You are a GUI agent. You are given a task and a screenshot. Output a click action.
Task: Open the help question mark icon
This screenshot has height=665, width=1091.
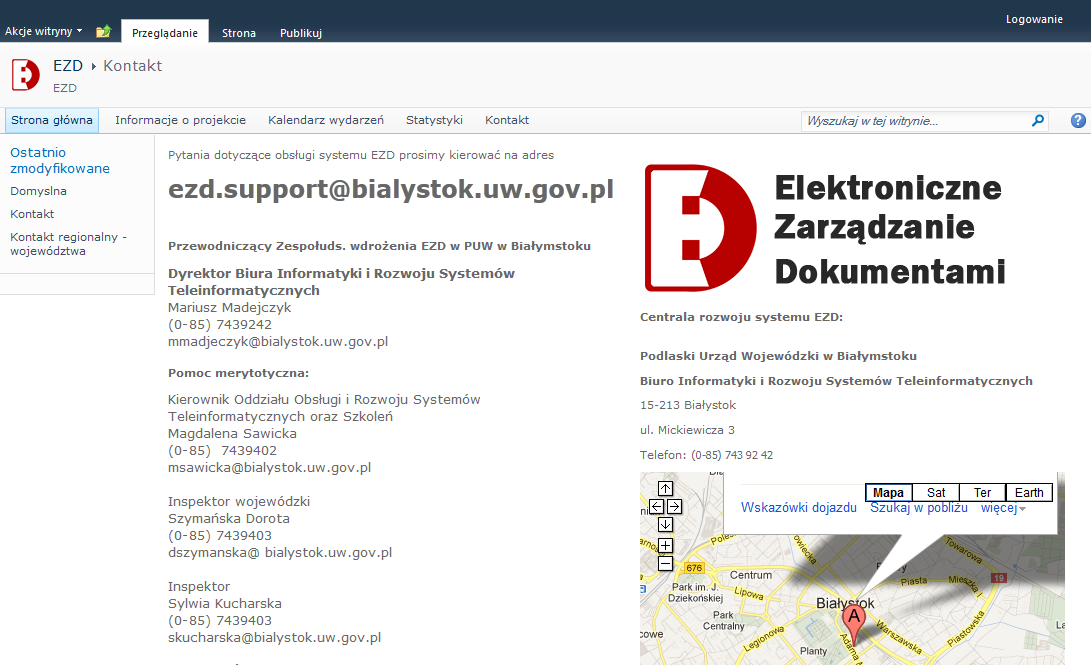(1078, 120)
